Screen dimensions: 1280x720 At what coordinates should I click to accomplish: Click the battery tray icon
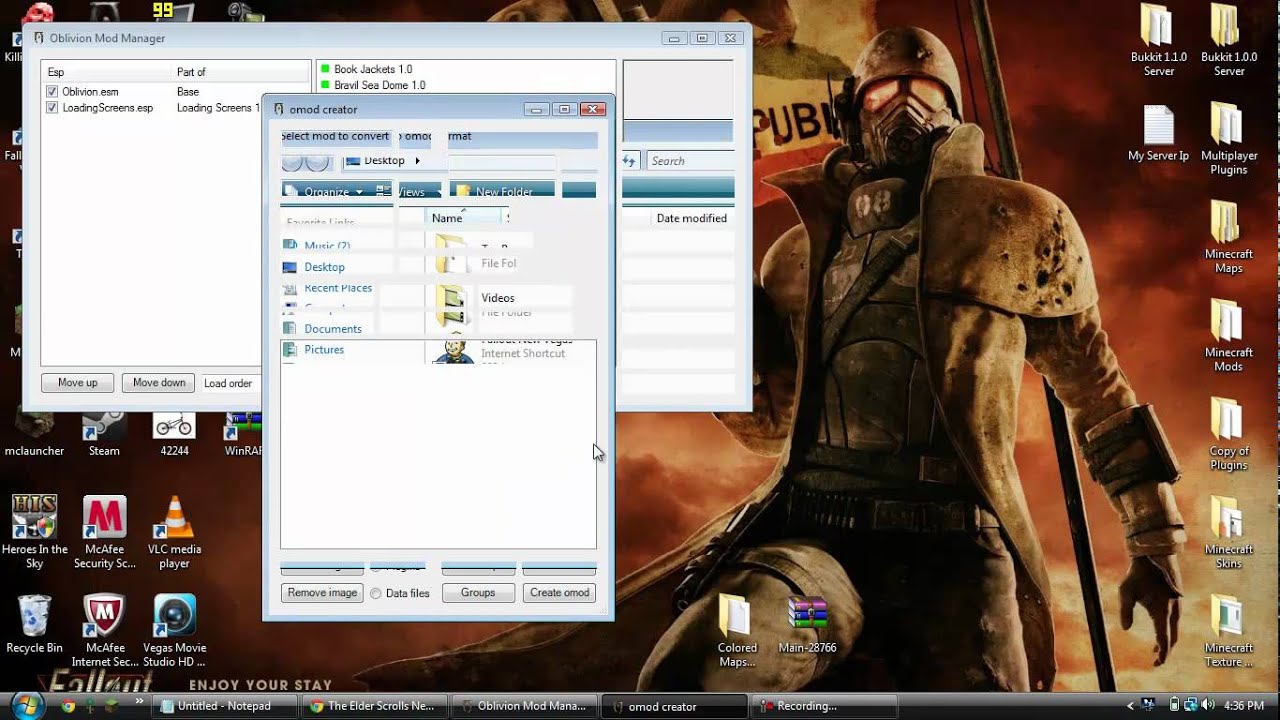click(1175, 706)
